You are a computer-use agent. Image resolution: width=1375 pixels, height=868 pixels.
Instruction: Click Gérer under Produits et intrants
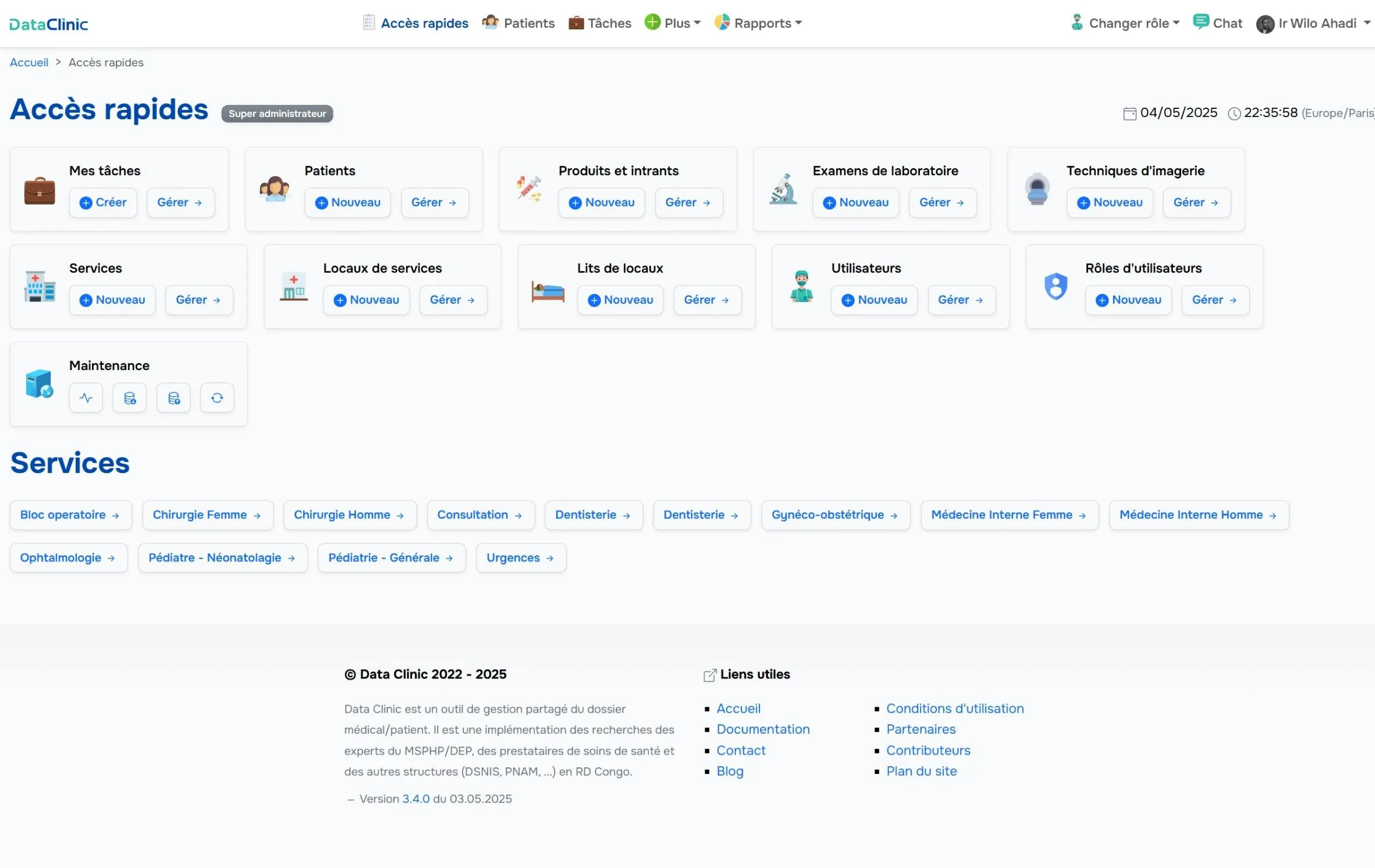pos(689,202)
